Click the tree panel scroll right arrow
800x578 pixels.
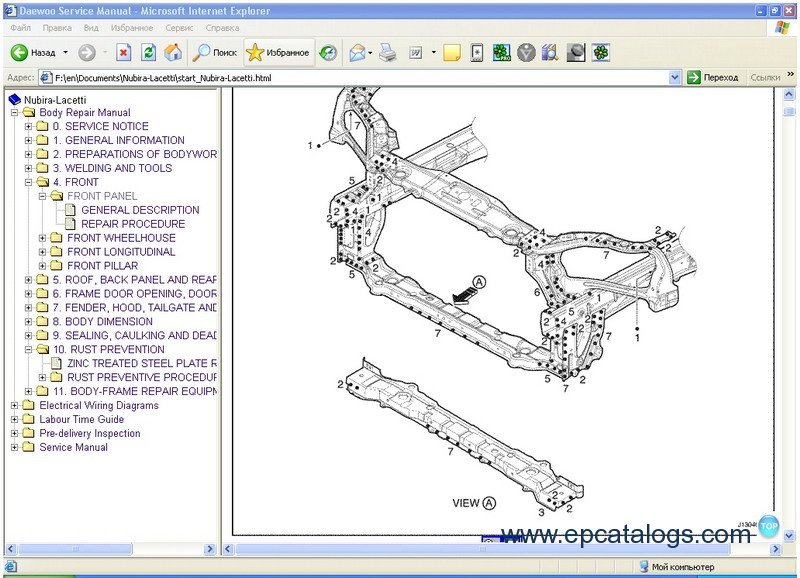point(210,549)
